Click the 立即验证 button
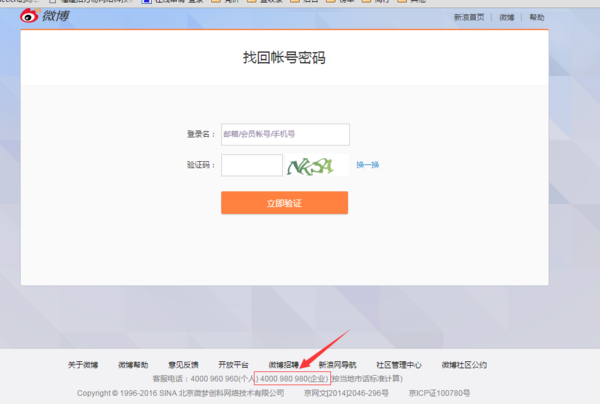Image resolution: width=600 pixels, height=404 pixels. (x=284, y=203)
